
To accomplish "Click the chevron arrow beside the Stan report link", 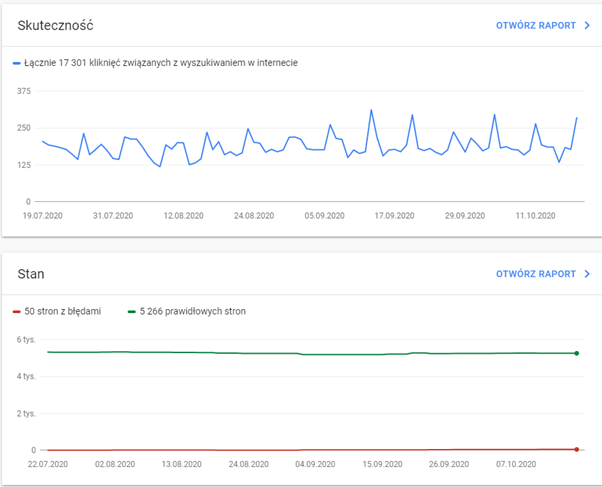I will 587,273.
